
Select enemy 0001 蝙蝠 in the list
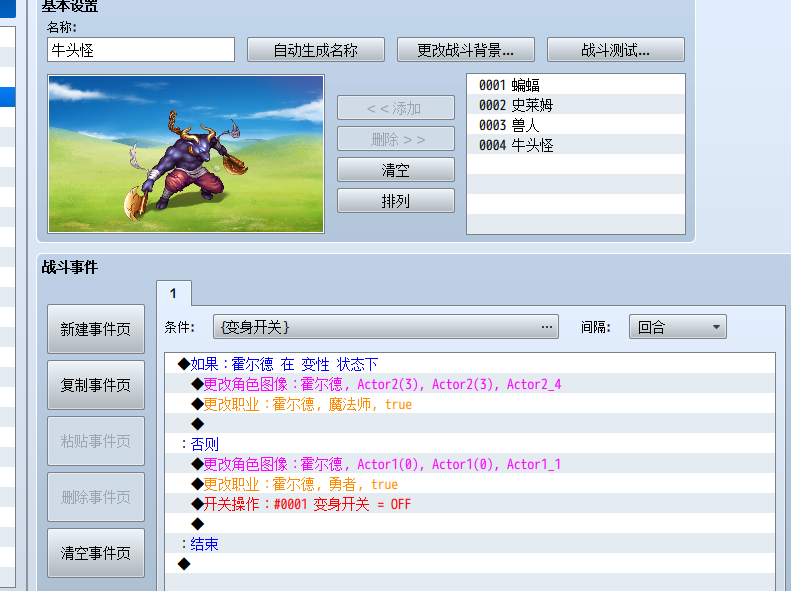click(576, 85)
